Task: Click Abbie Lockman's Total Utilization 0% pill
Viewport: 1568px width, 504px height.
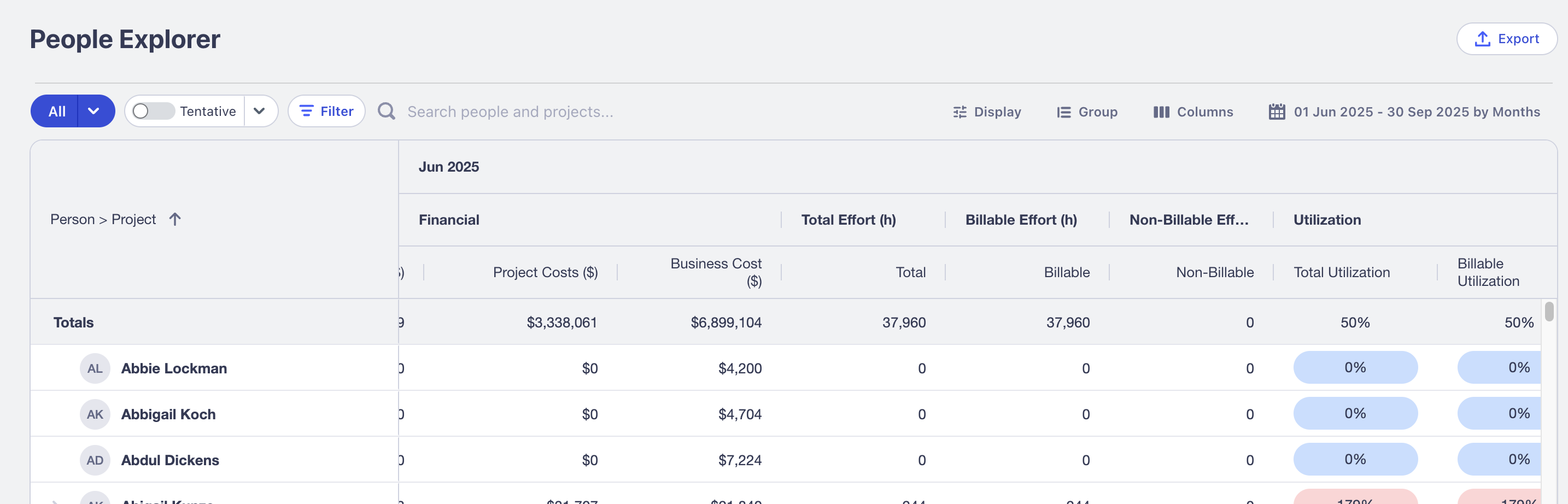Action: tap(1355, 367)
